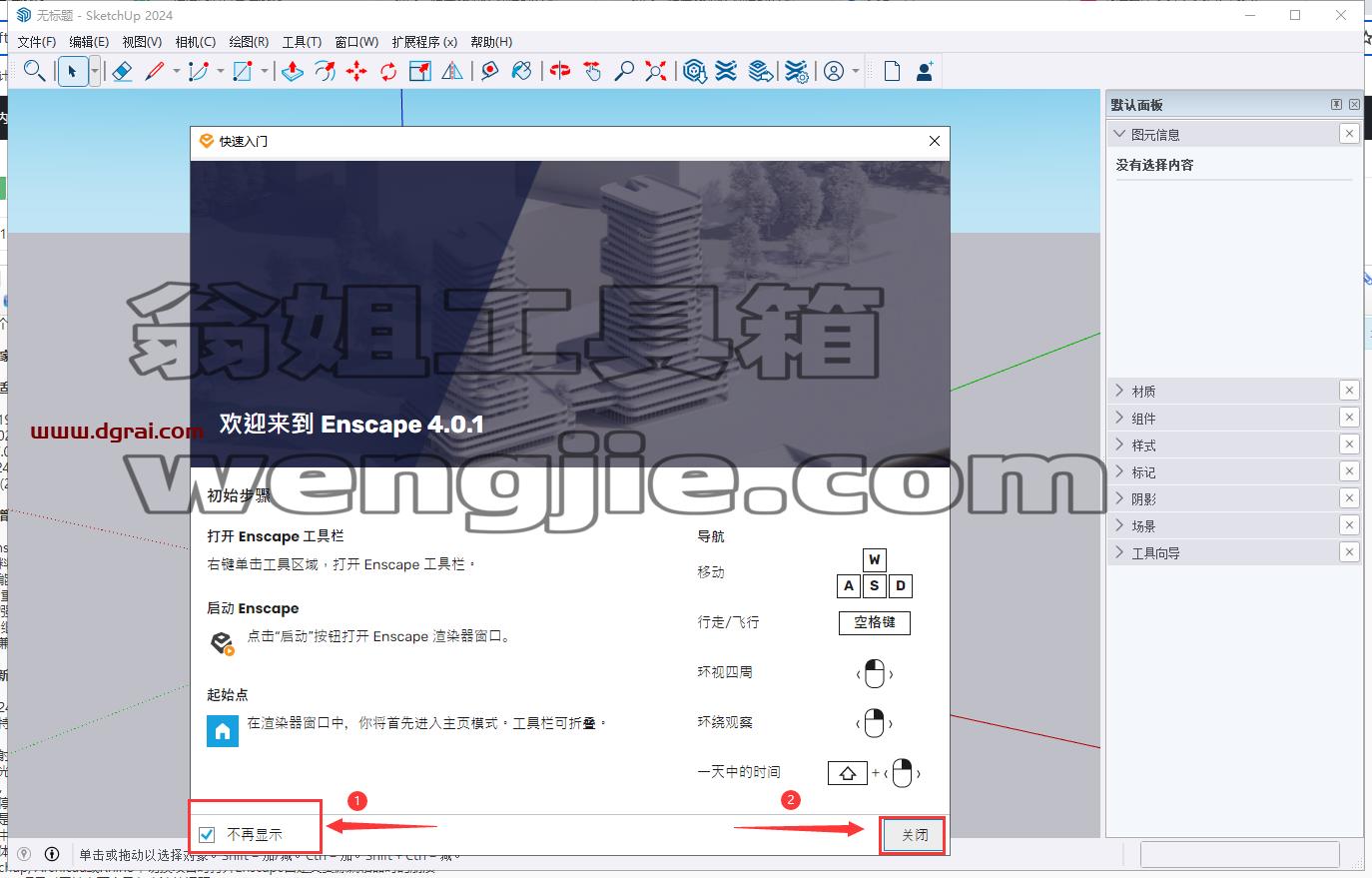Close the 样式 panel with X

pos(1349,444)
